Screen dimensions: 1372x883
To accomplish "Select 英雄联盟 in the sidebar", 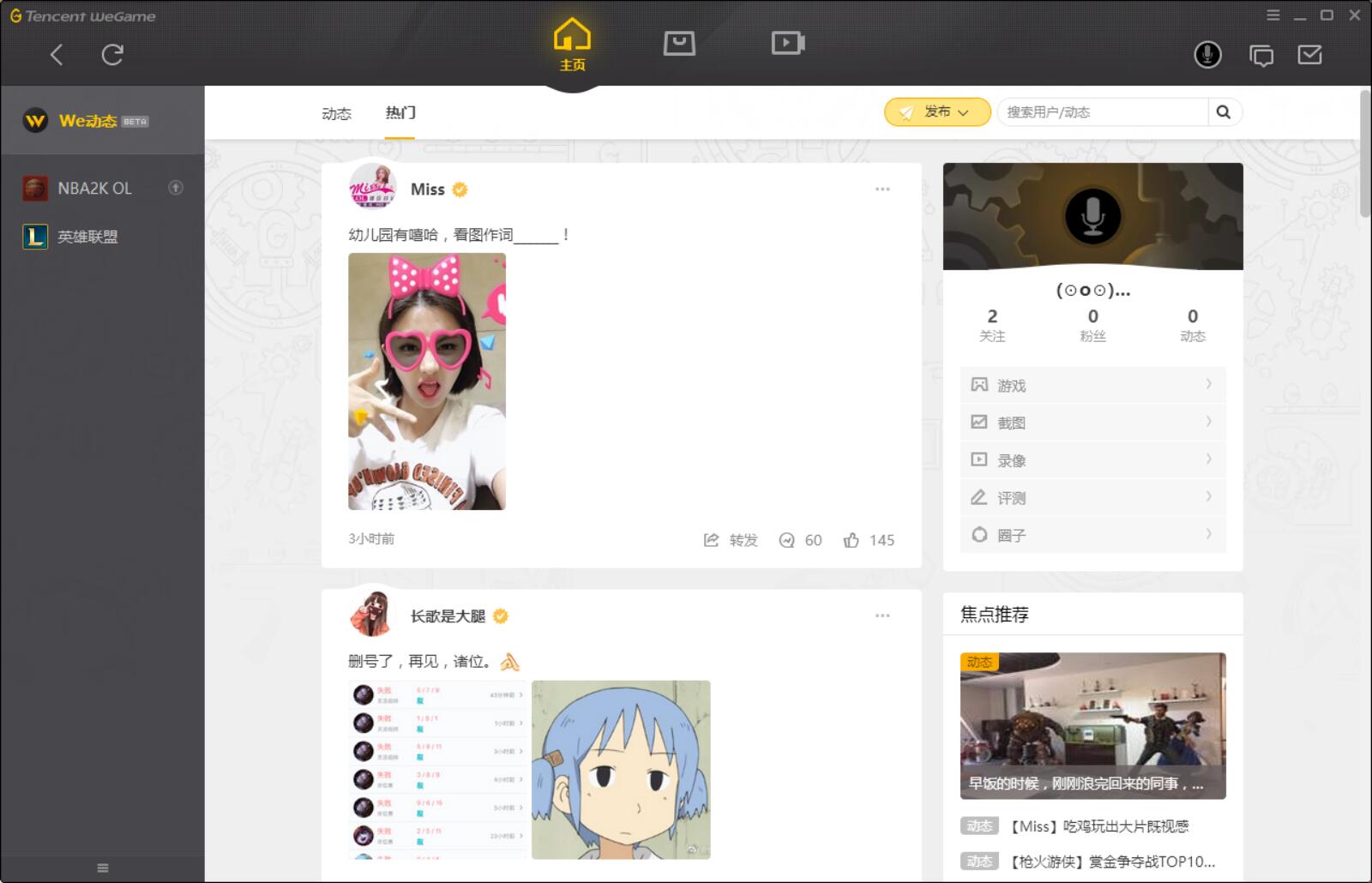I will pyautogui.click(x=103, y=237).
